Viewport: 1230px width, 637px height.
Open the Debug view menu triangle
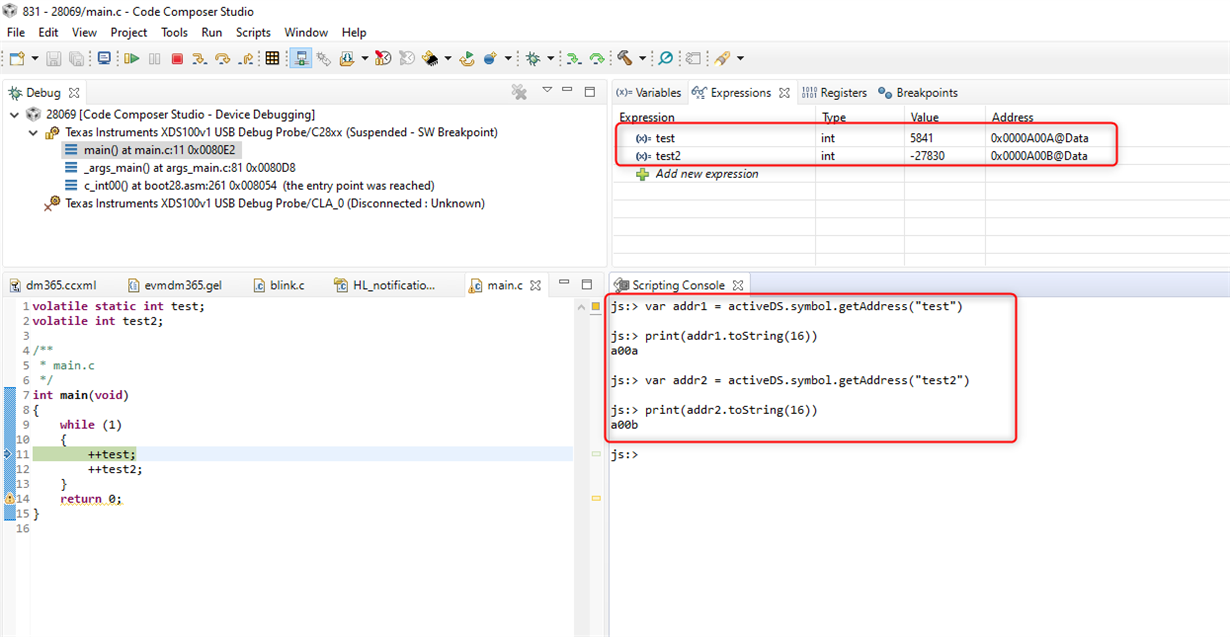coord(547,90)
